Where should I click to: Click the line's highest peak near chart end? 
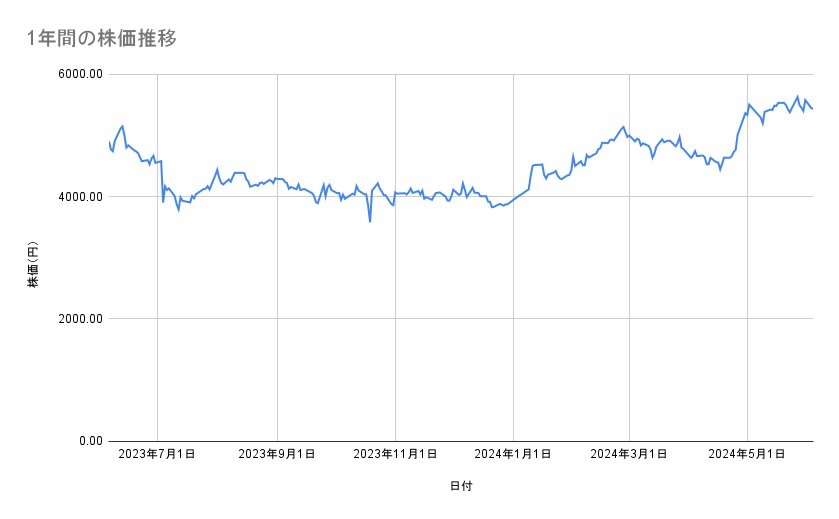797,96
